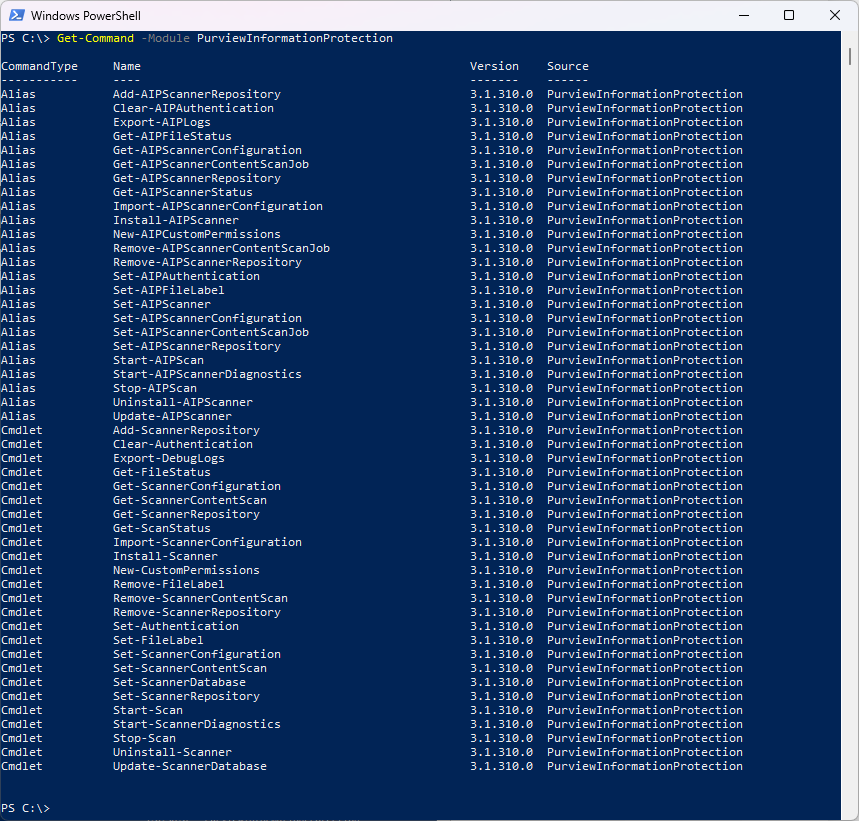Click the "Add-ScannerRepository" cmdlet name
Image resolution: width=859 pixels, height=821 pixels.
pos(186,430)
